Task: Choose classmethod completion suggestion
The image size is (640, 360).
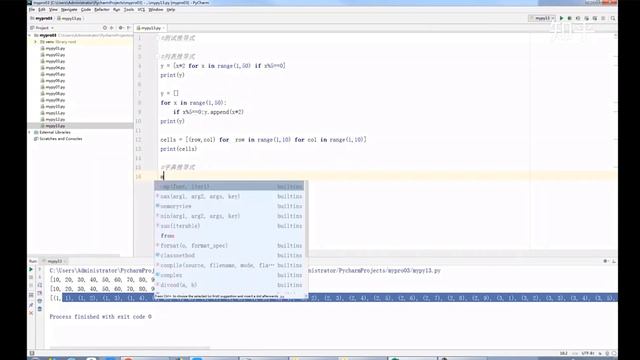Action: pos(229,255)
